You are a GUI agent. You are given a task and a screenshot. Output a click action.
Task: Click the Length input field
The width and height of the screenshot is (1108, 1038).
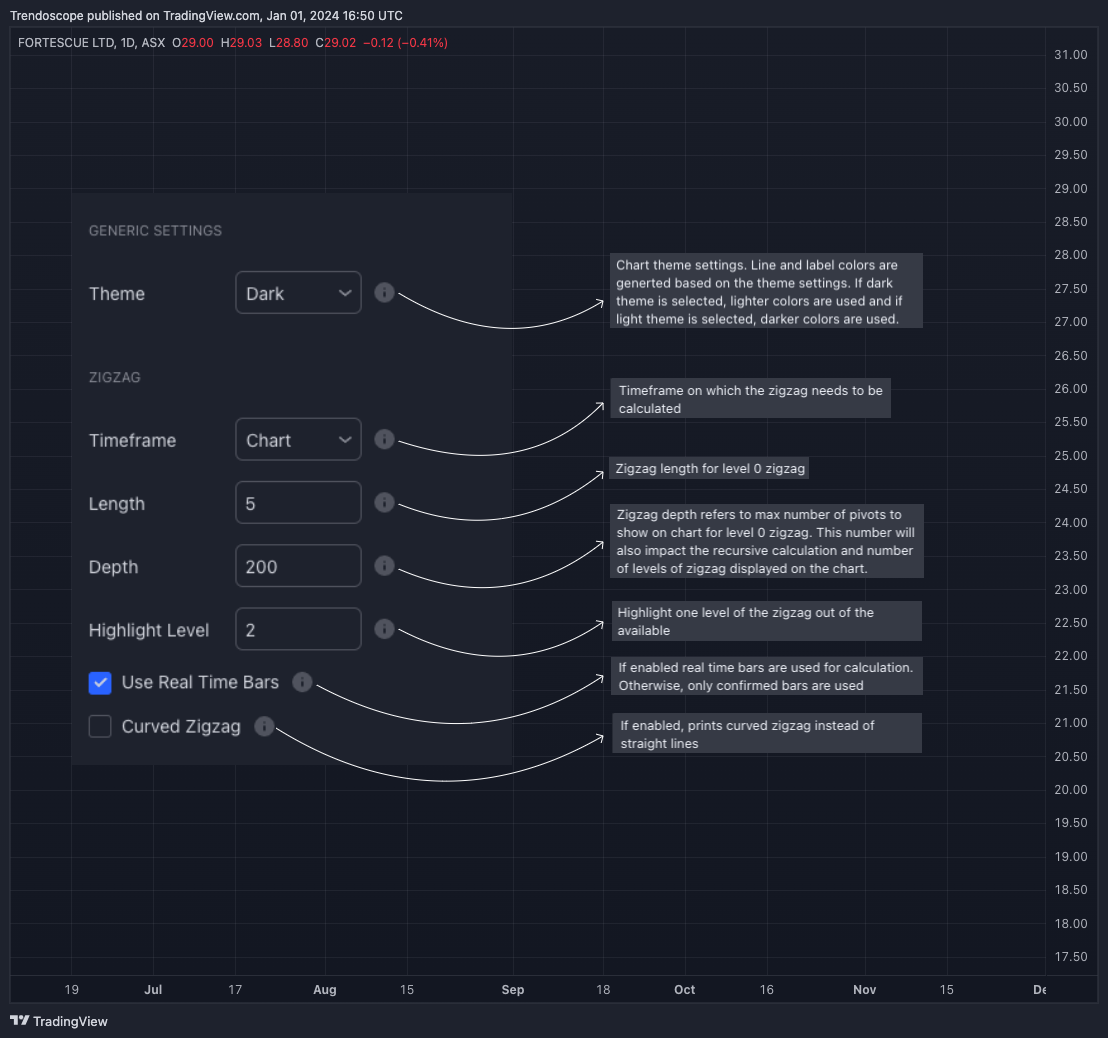pos(298,502)
